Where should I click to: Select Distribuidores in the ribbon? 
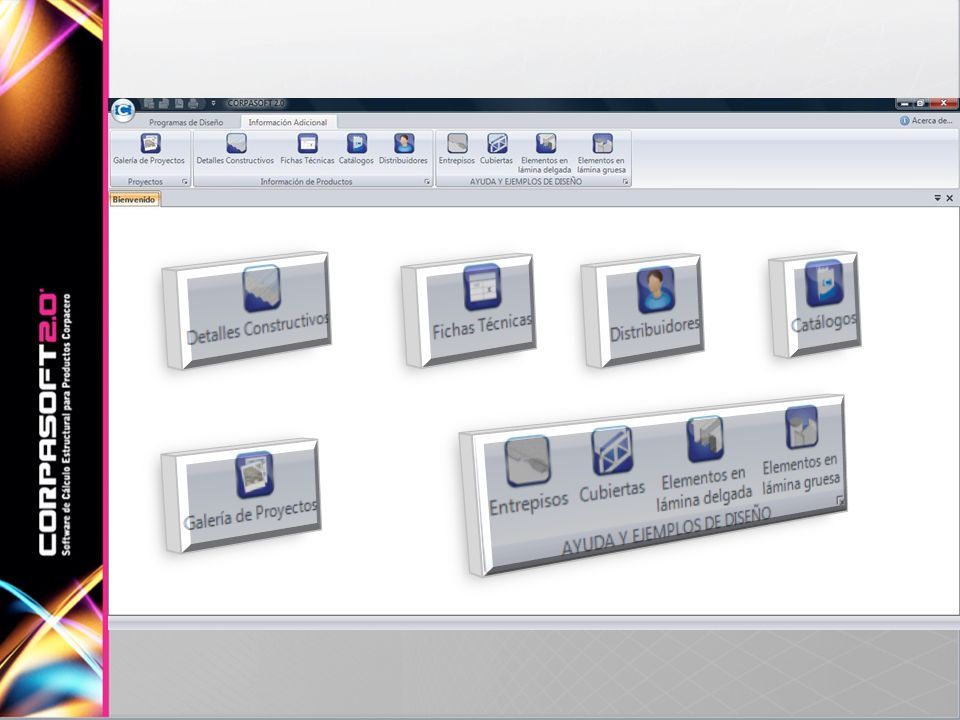point(403,150)
